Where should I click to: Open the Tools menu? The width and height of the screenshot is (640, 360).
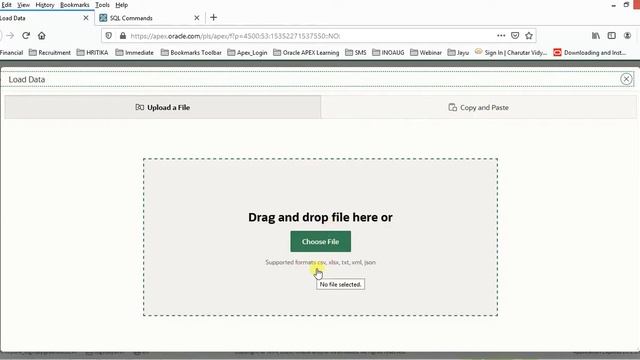point(102,5)
